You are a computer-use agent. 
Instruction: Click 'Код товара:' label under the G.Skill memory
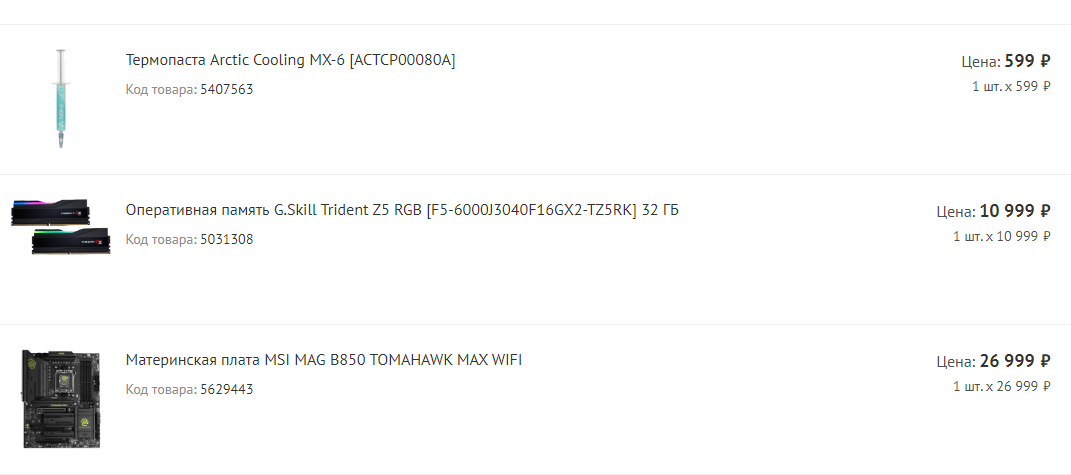pos(161,240)
